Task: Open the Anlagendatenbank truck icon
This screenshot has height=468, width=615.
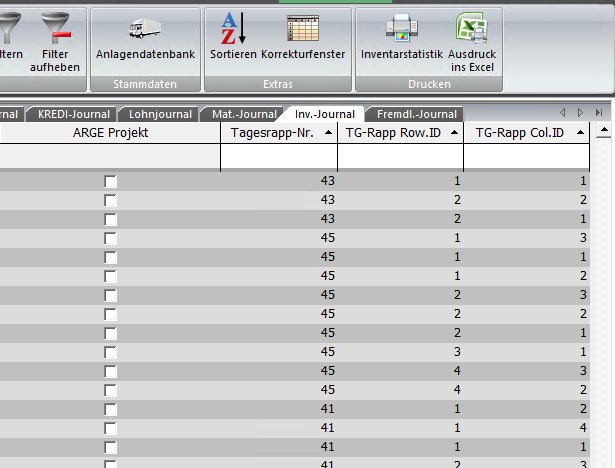Action: pos(145,28)
